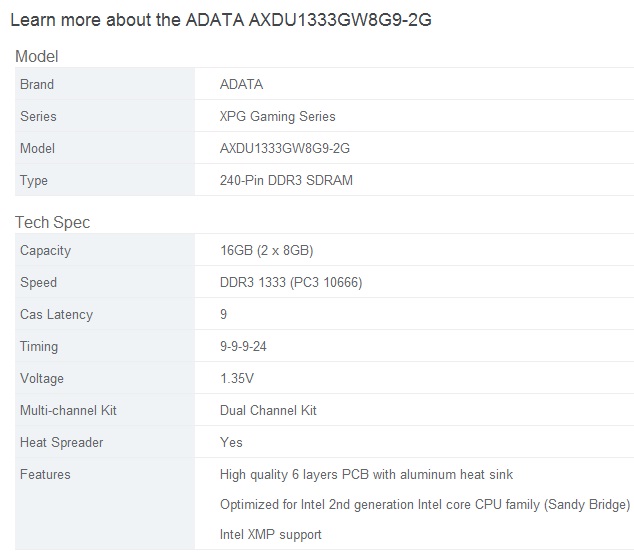Select the Heat Spreader row label

(x=61, y=443)
